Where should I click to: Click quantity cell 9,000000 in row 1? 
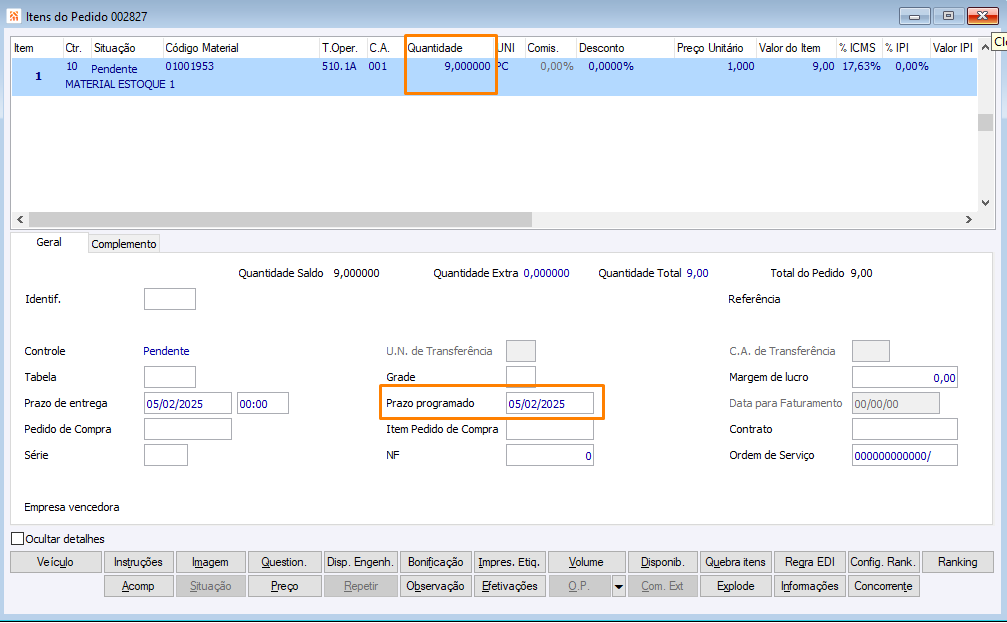coord(467,66)
